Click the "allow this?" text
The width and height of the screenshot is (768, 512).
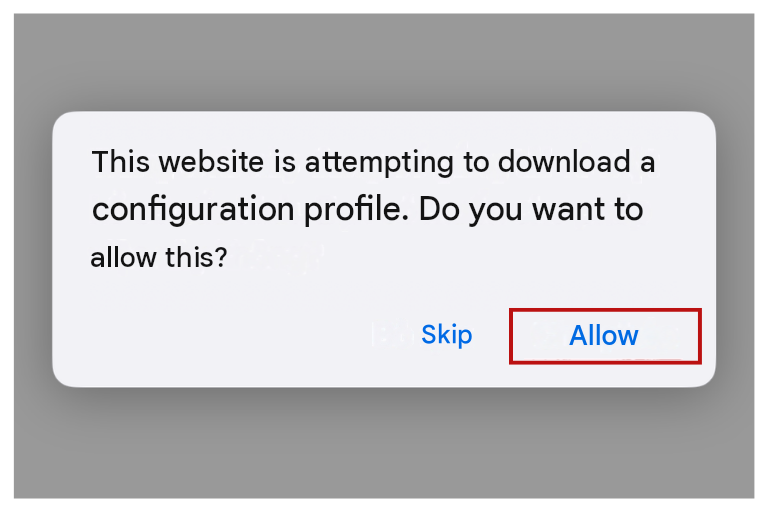click(x=159, y=257)
